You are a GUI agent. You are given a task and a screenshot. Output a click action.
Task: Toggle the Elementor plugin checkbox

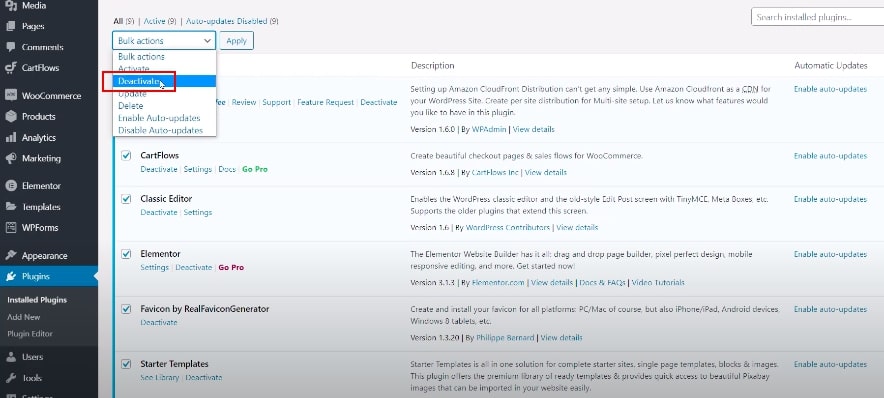pyautogui.click(x=126, y=254)
